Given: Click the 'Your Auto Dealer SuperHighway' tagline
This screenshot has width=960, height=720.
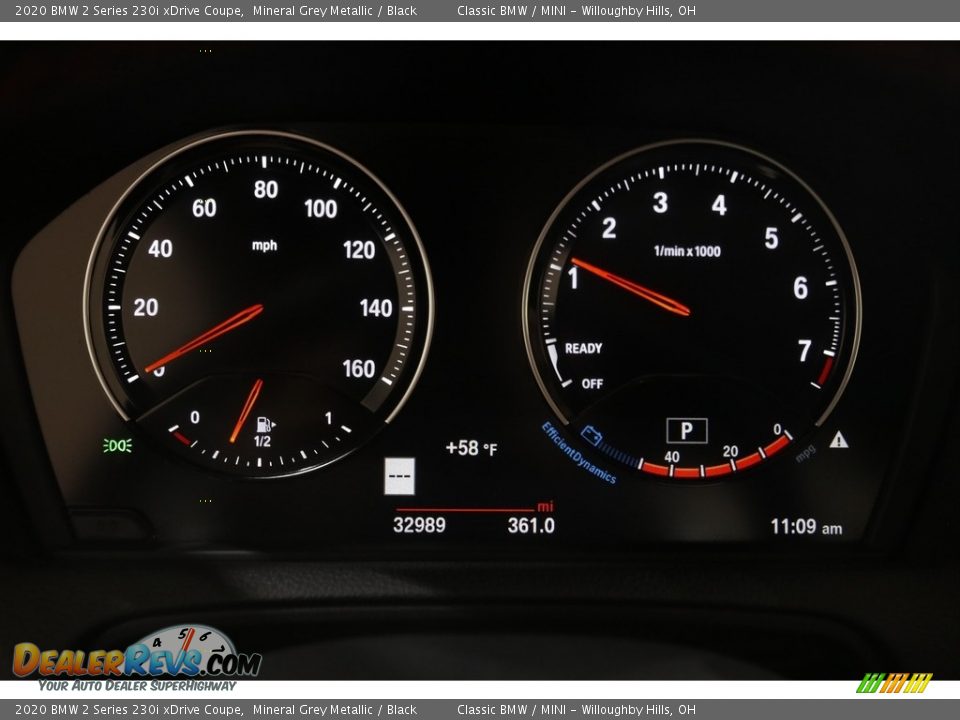Looking at the screenshot, I should (x=137, y=686).
